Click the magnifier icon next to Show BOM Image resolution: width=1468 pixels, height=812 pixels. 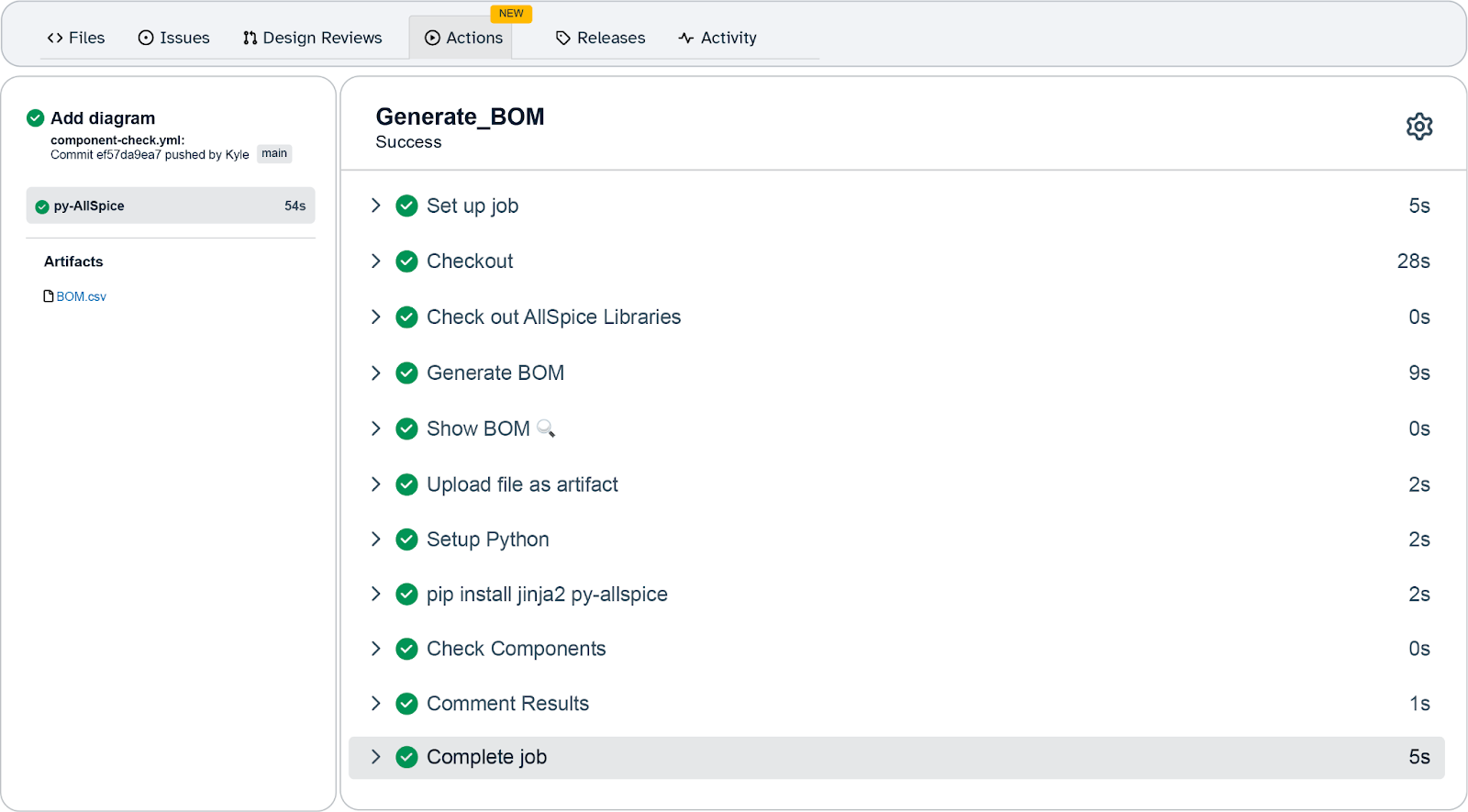546,428
